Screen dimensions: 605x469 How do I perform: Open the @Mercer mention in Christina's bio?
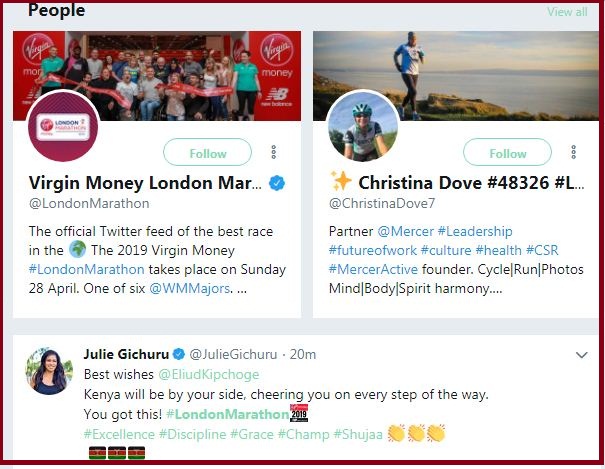[405, 231]
